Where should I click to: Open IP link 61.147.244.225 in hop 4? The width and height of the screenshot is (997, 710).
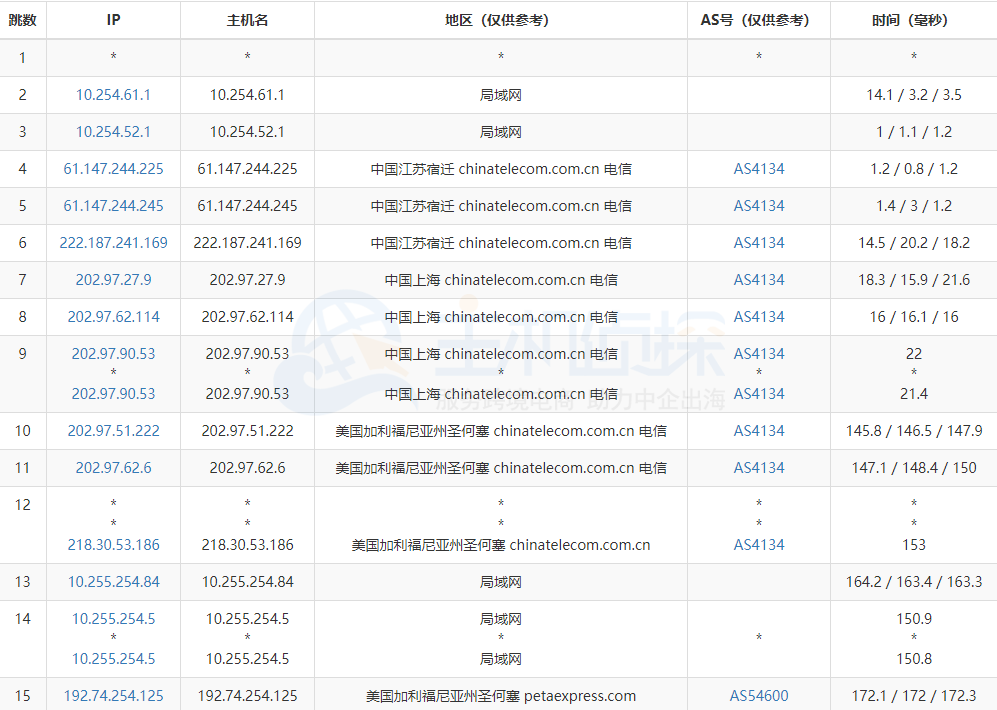tap(113, 169)
